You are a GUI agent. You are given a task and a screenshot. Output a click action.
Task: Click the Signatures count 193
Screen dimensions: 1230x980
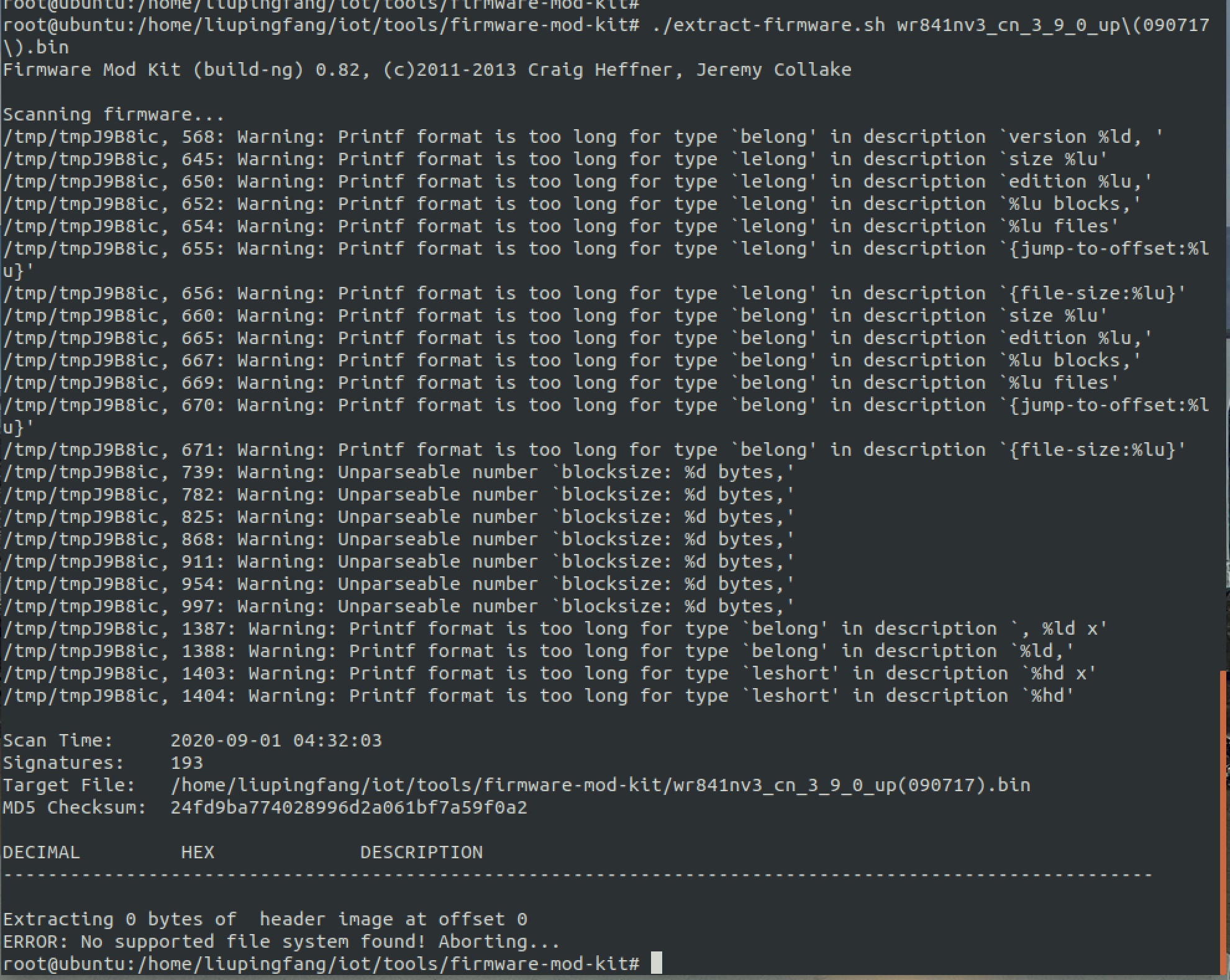186,763
